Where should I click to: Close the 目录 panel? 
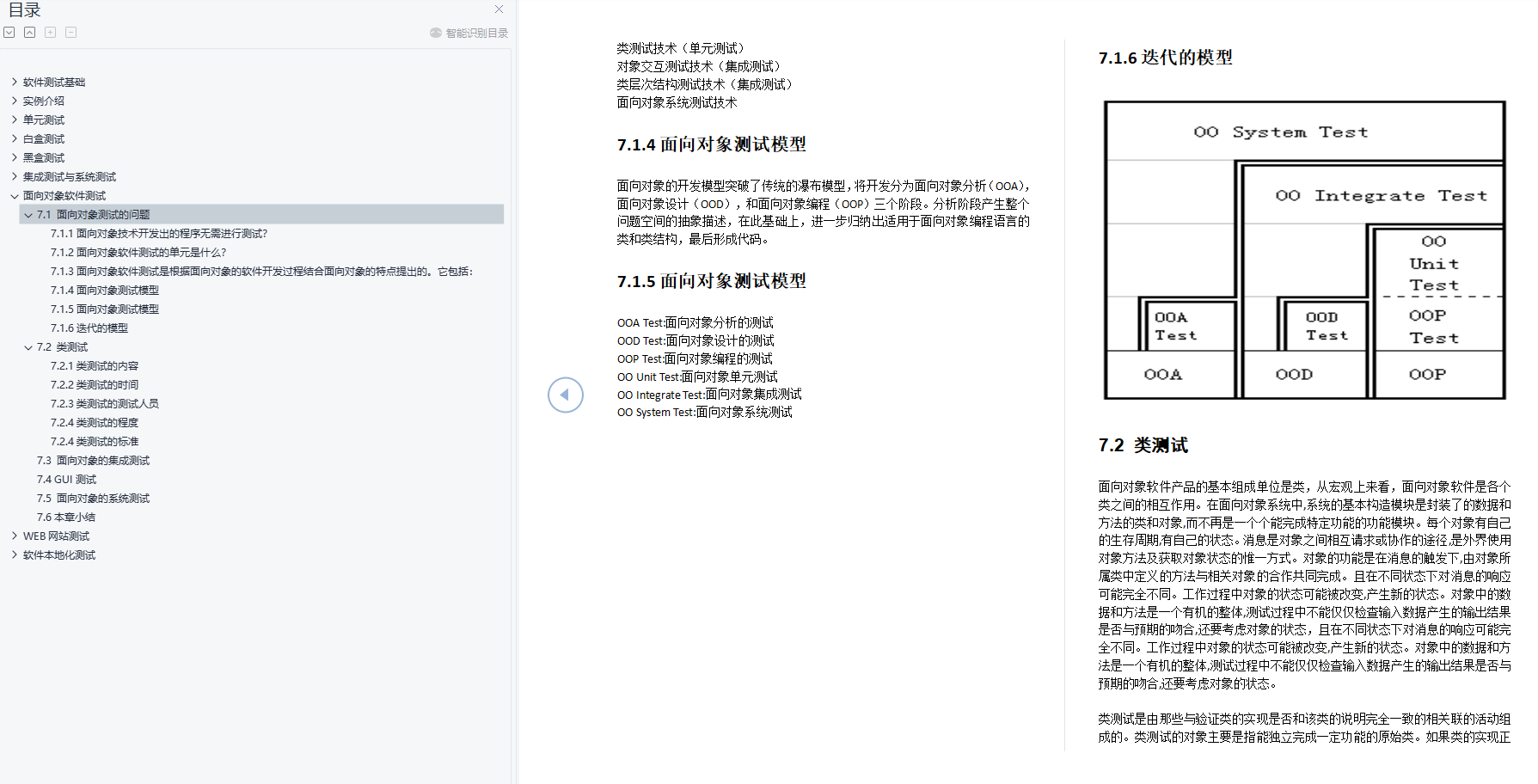tap(498, 9)
